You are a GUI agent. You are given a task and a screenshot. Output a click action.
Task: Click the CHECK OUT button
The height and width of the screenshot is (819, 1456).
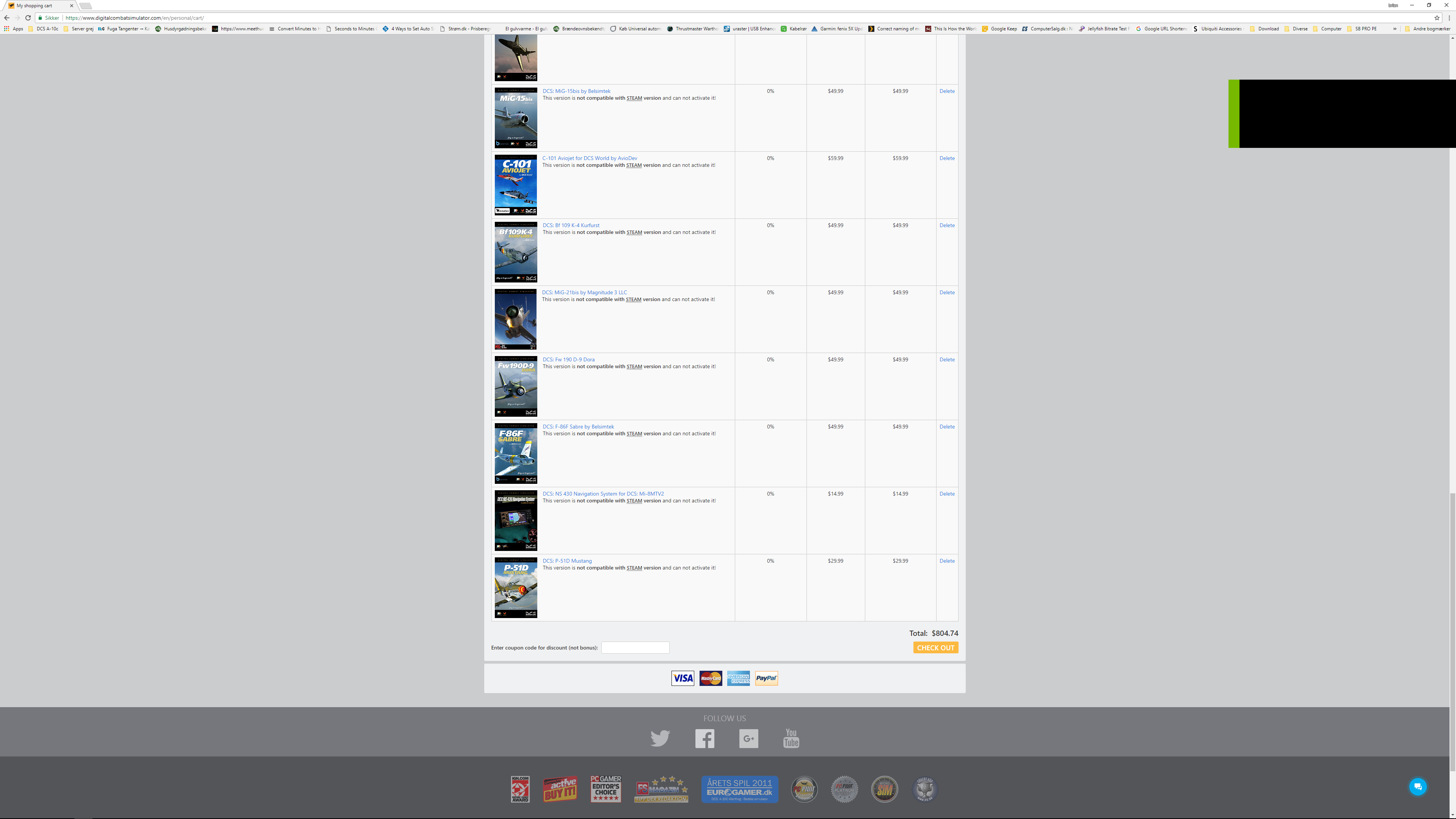[935, 648]
